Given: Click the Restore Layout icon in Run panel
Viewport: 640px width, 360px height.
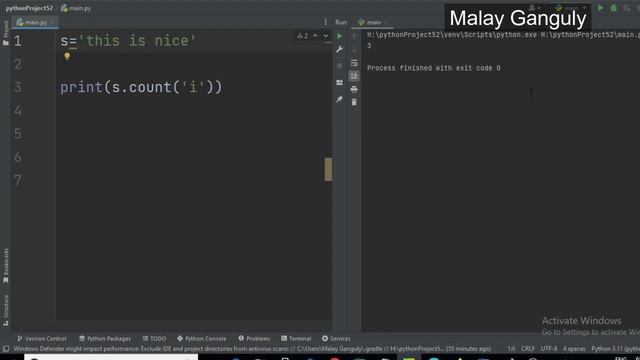Looking at the screenshot, I should pos(339,82).
